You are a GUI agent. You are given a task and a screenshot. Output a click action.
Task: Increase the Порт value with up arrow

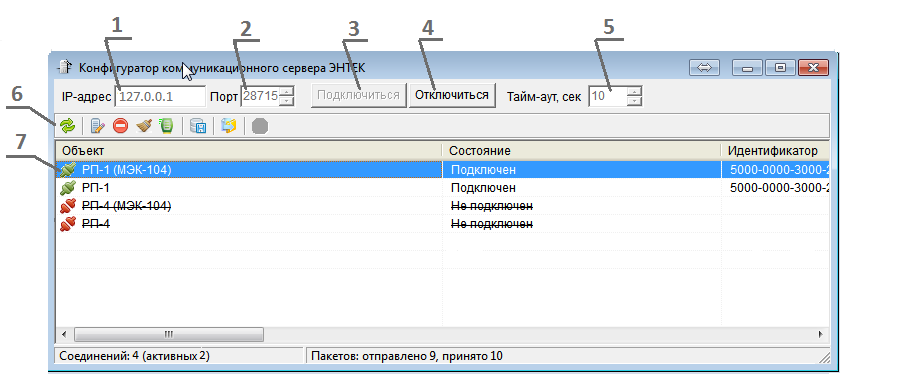(x=287, y=92)
